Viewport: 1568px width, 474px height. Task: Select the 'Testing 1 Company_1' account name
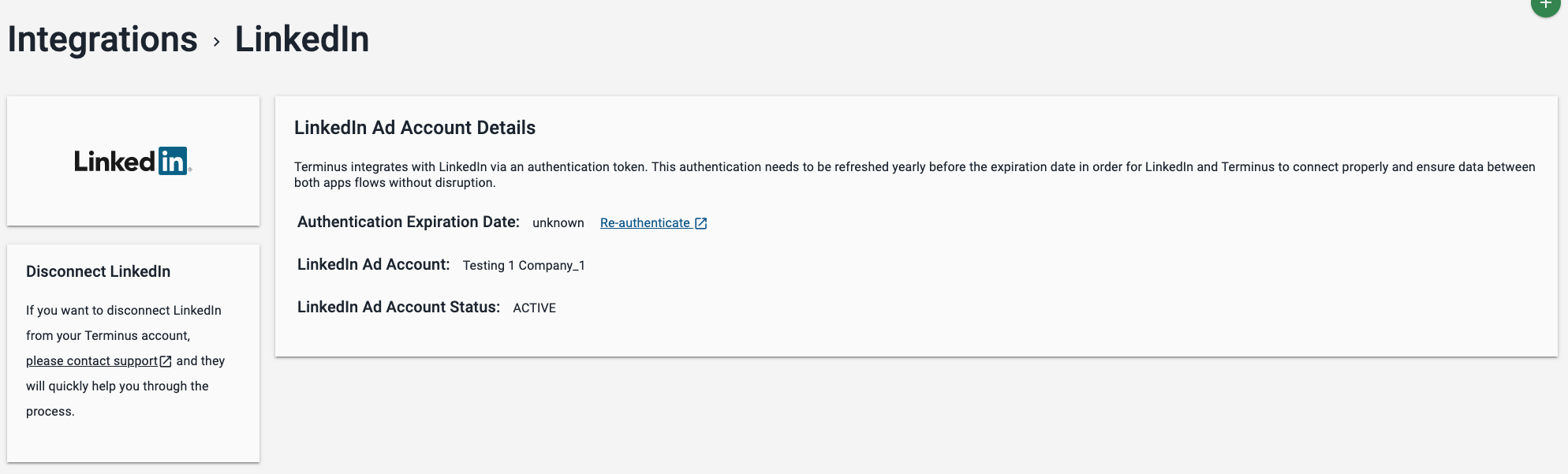point(524,266)
